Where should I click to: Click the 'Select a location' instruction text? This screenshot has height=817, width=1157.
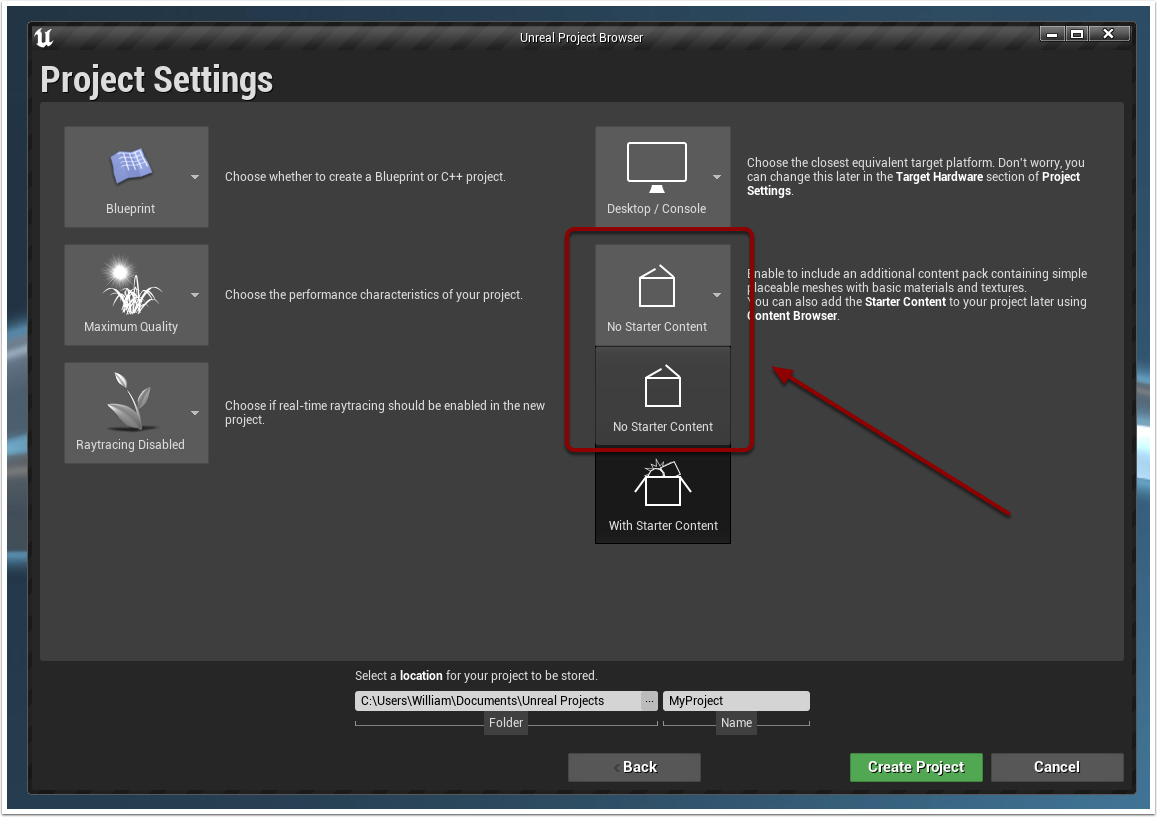point(476,676)
